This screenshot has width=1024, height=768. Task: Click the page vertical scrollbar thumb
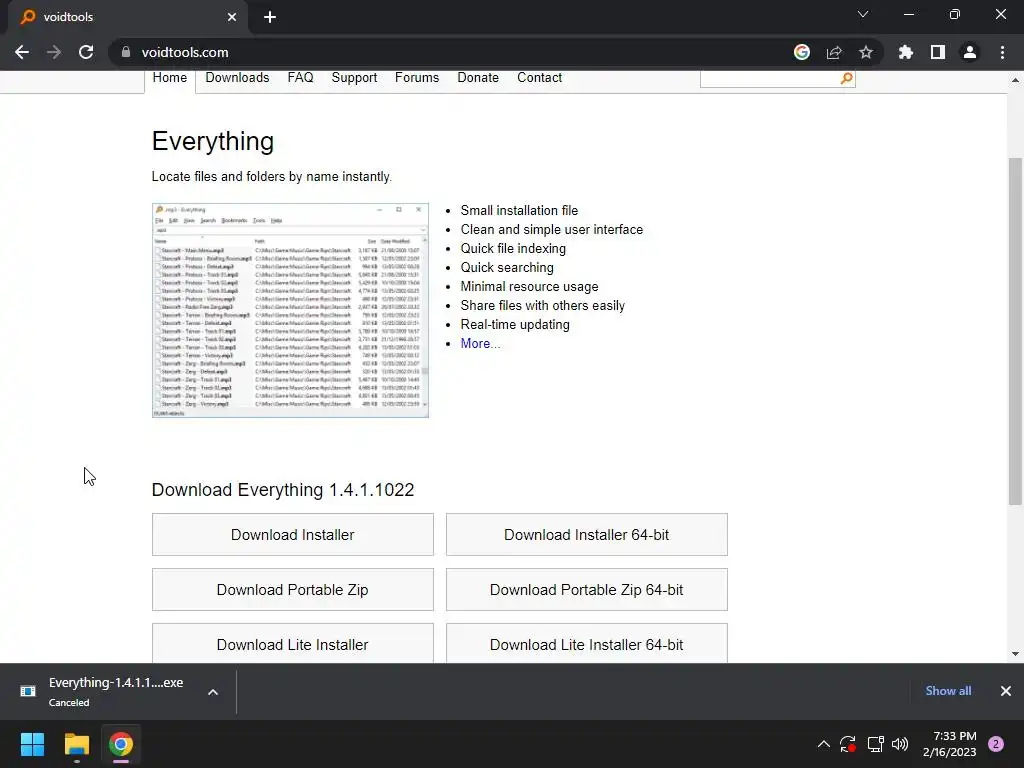tap(1015, 331)
